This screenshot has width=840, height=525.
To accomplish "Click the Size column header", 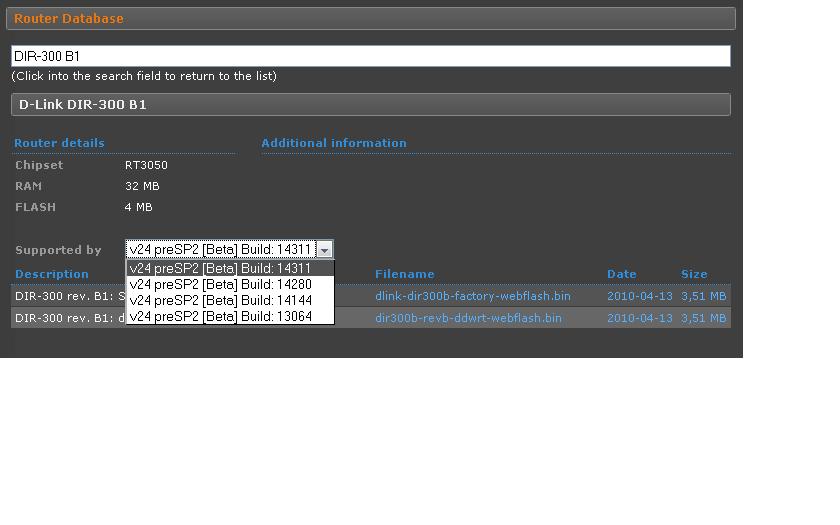I will tap(694, 274).
